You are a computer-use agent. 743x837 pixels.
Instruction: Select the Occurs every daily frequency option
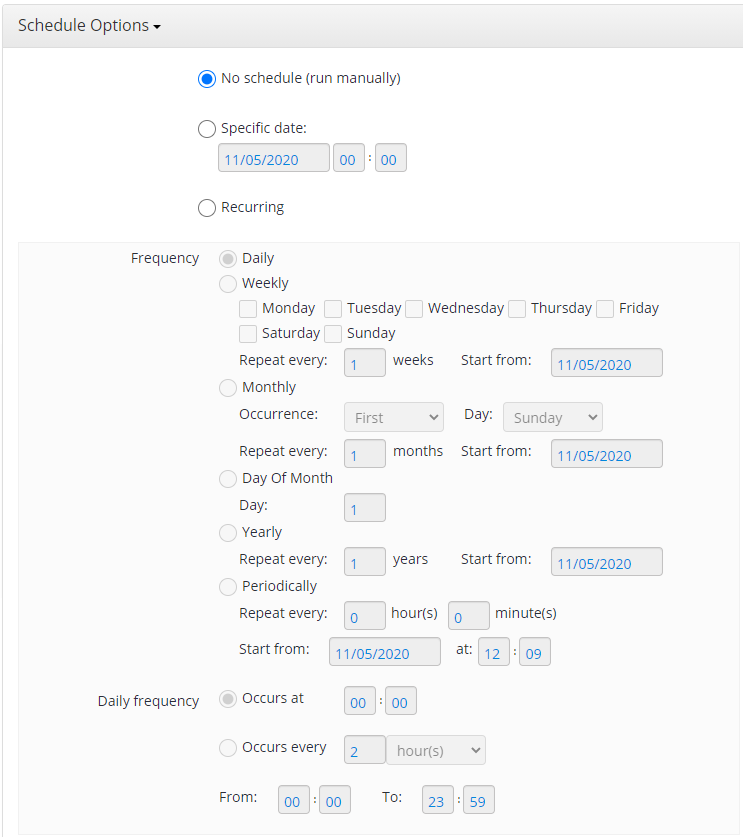click(x=227, y=748)
